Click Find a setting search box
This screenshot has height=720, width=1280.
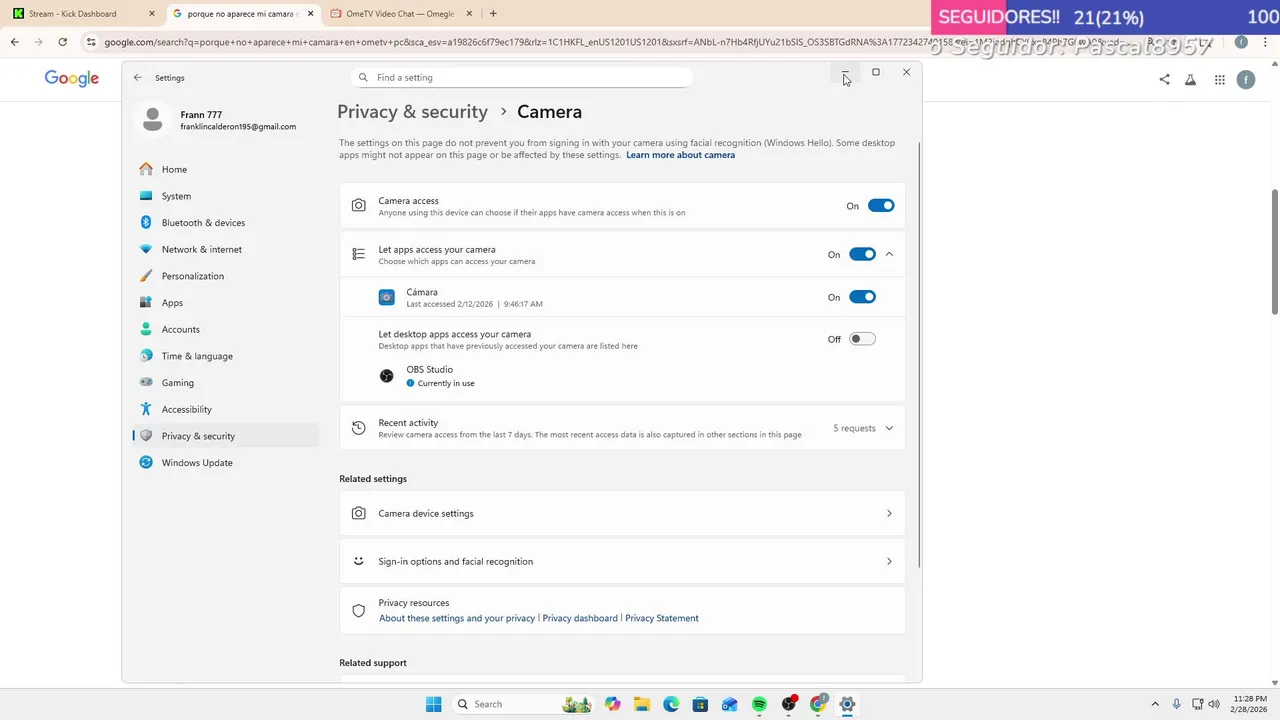[x=522, y=77]
